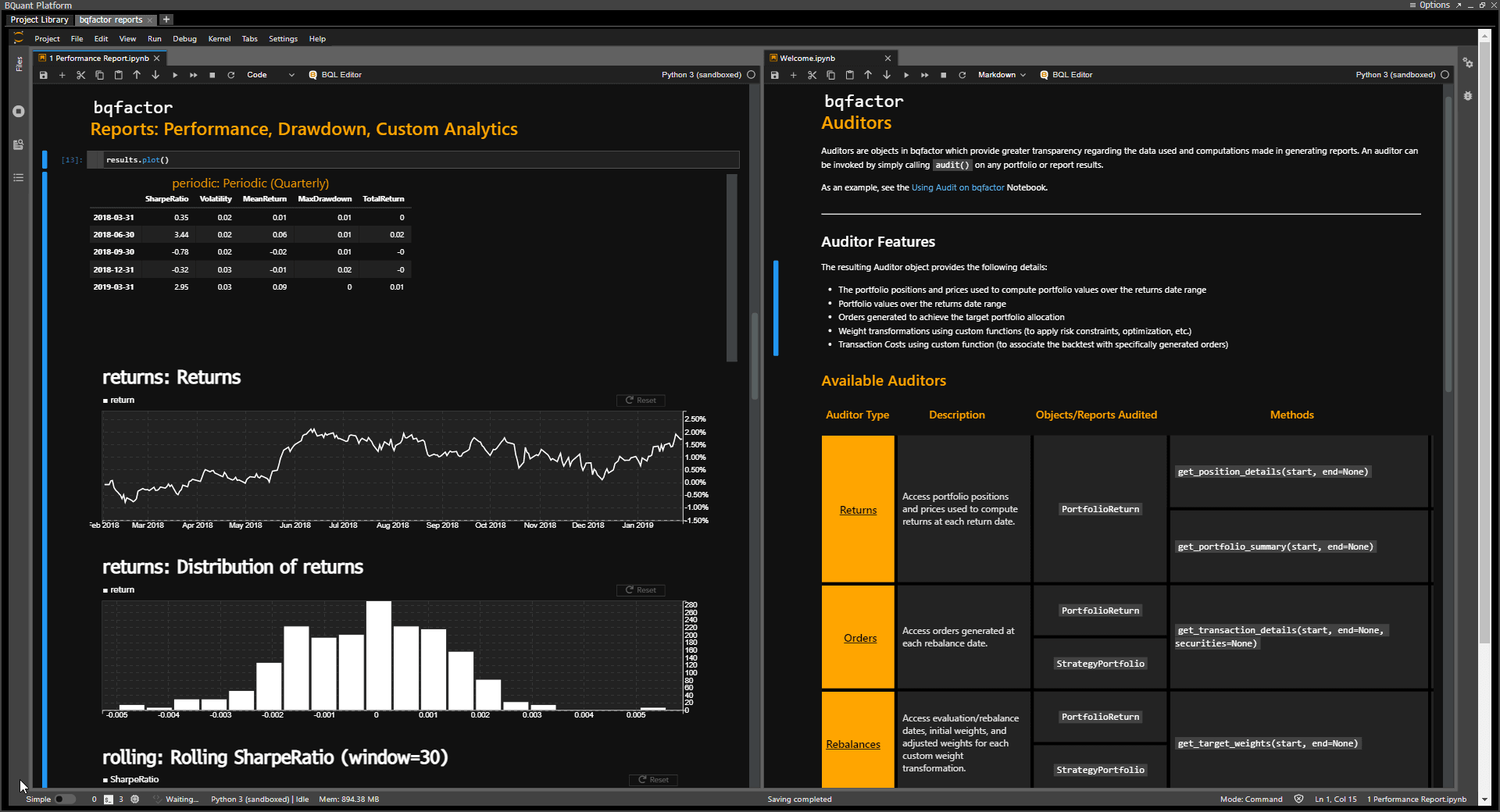
Task: Restart the kernel using the refresh icon
Action: point(230,75)
